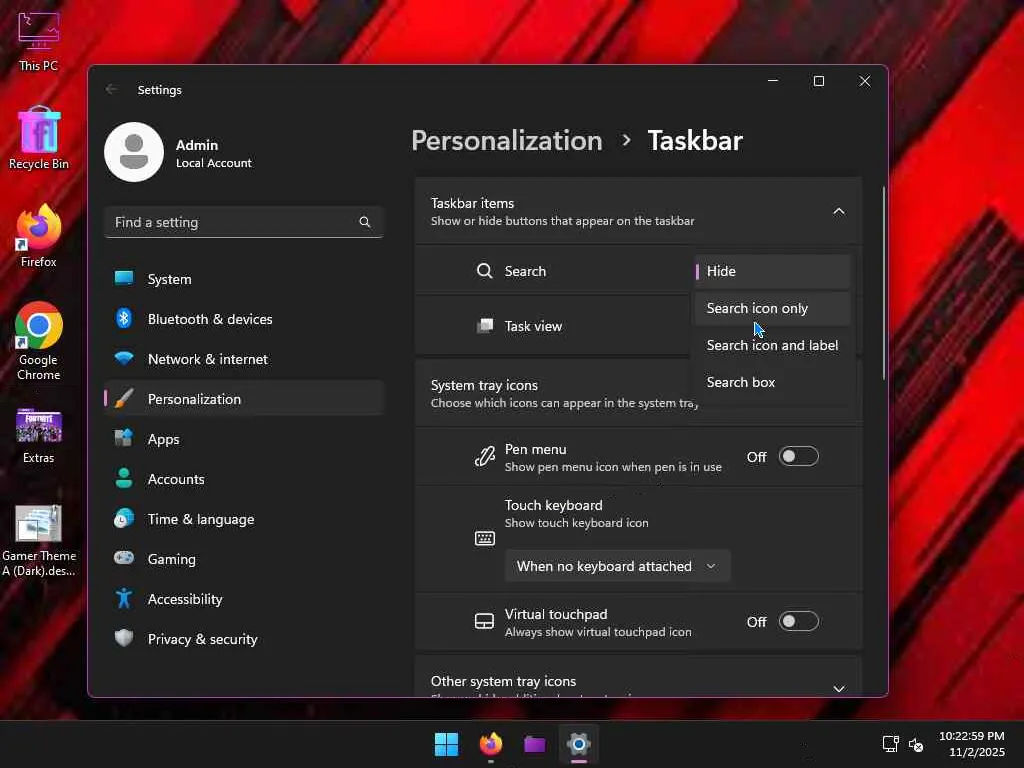
Task: Expand Other system tray icons section
Action: coord(839,688)
